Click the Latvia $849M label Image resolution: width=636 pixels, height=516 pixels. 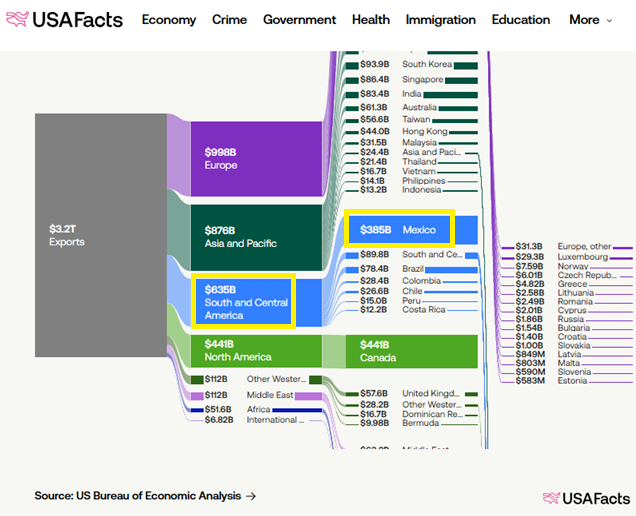548,354
